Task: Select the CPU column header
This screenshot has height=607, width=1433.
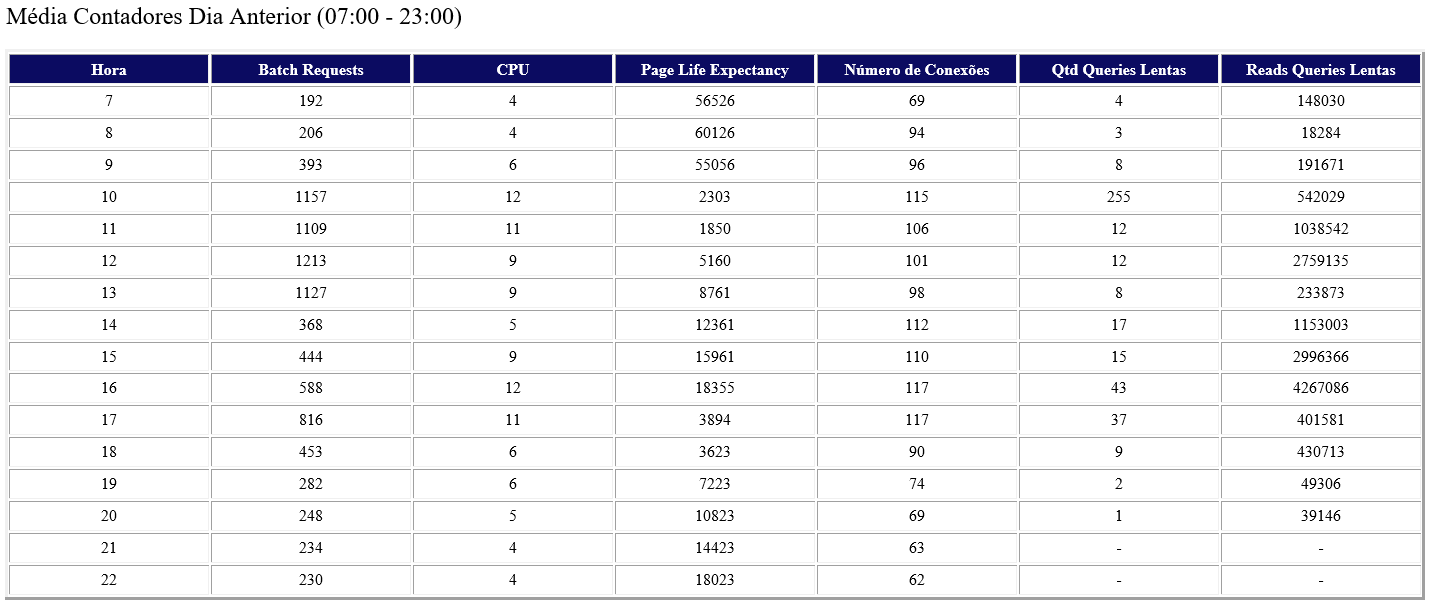Action: pyautogui.click(x=513, y=70)
